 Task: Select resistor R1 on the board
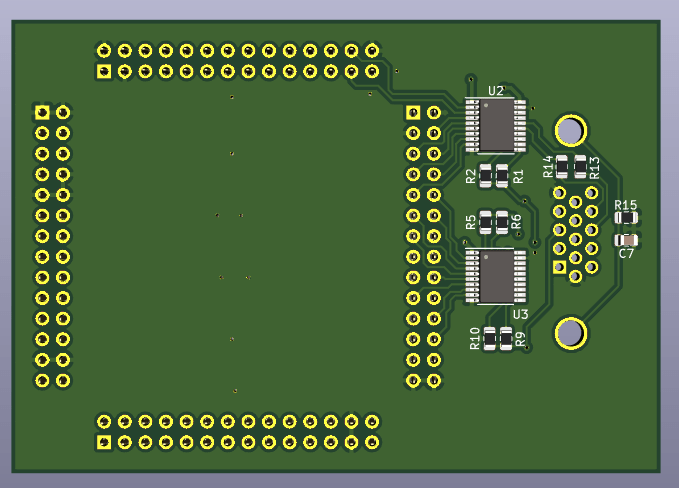[503, 176]
